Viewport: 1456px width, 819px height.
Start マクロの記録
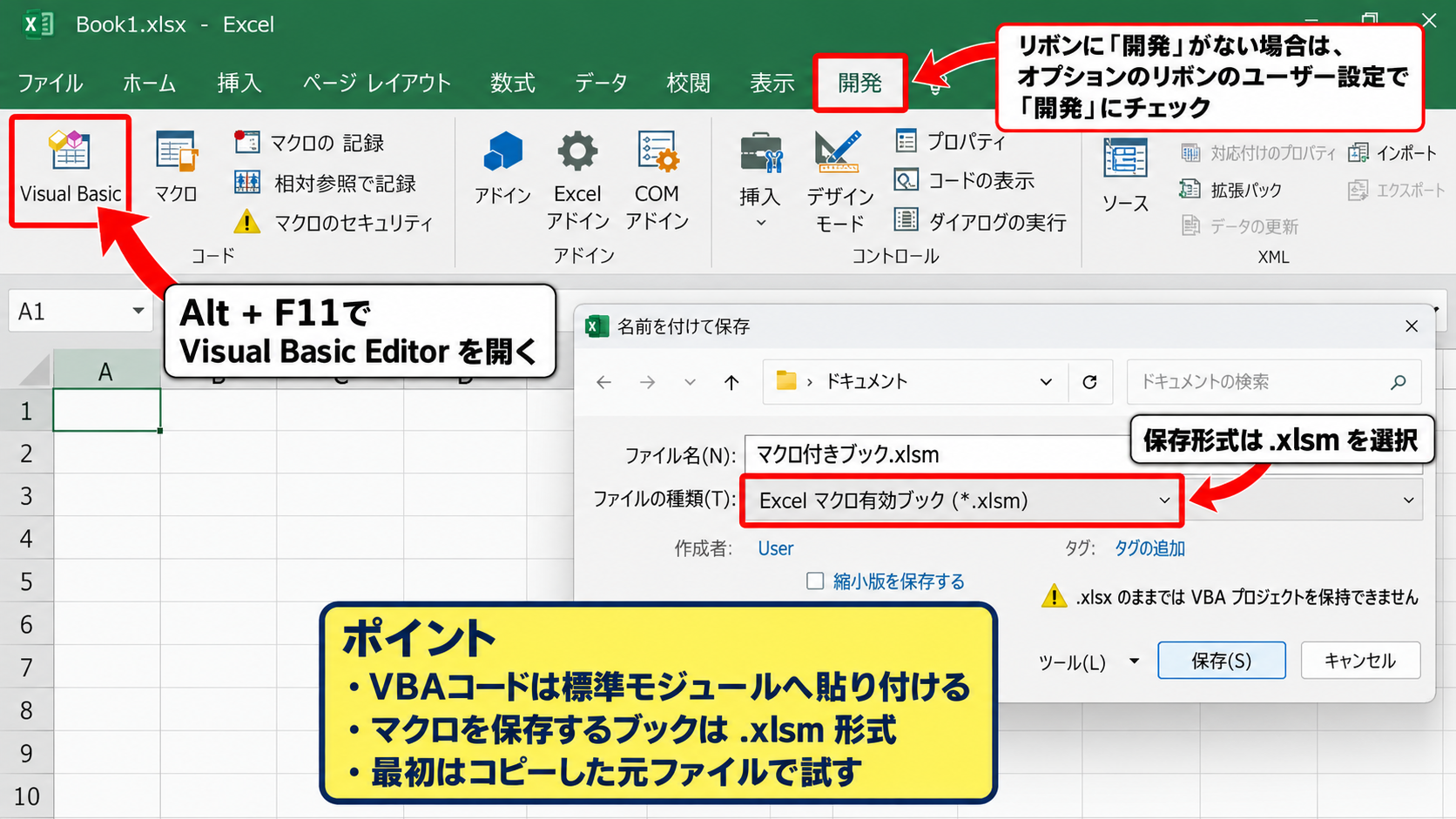pyautogui.click(x=310, y=142)
